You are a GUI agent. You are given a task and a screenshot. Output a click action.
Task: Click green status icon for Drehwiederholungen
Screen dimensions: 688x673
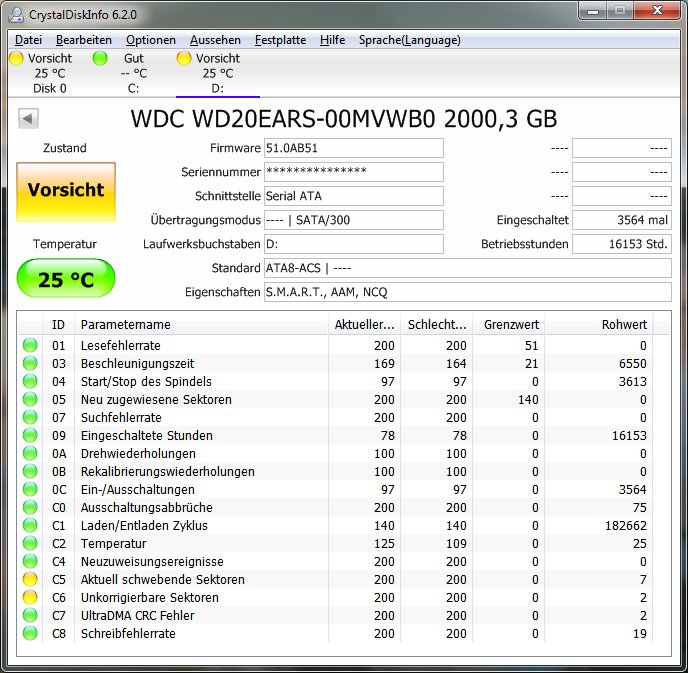(30, 453)
